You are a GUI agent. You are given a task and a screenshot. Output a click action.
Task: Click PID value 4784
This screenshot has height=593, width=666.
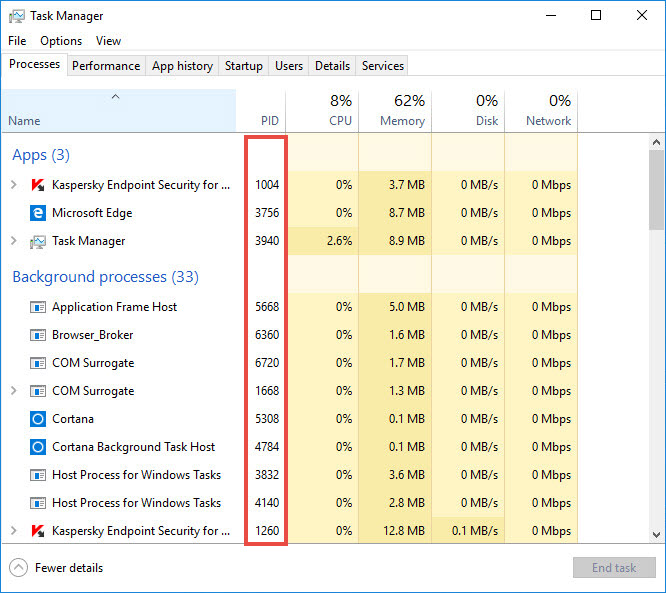click(x=267, y=447)
